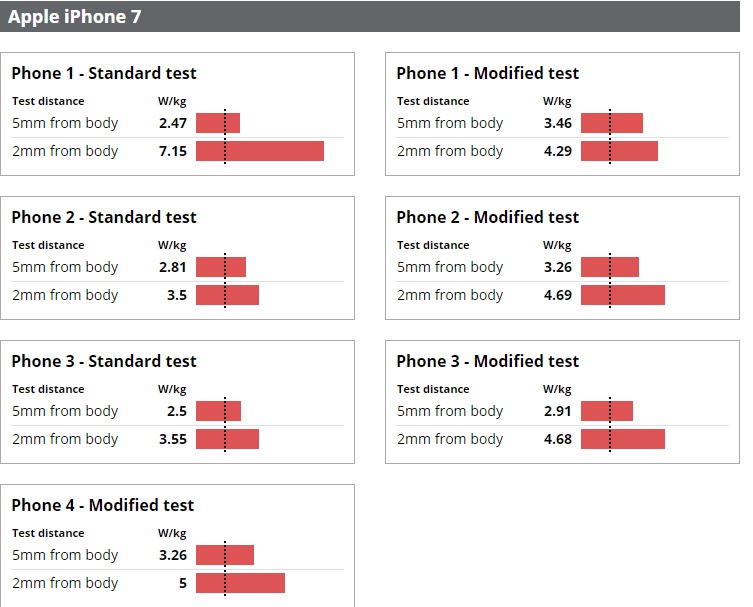Image resolution: width=753 pixels, height=607 pixels.
Task: Select the Phone 1 - Modified test heading
Action: 487,73
